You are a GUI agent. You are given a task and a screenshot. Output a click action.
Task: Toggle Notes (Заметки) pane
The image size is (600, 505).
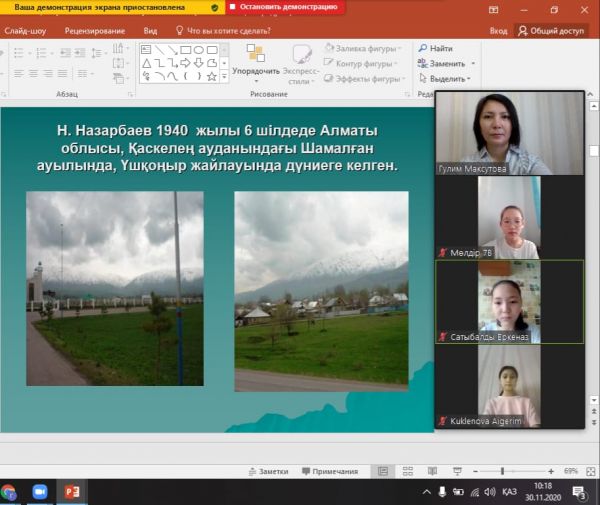(x=267, y=471)
